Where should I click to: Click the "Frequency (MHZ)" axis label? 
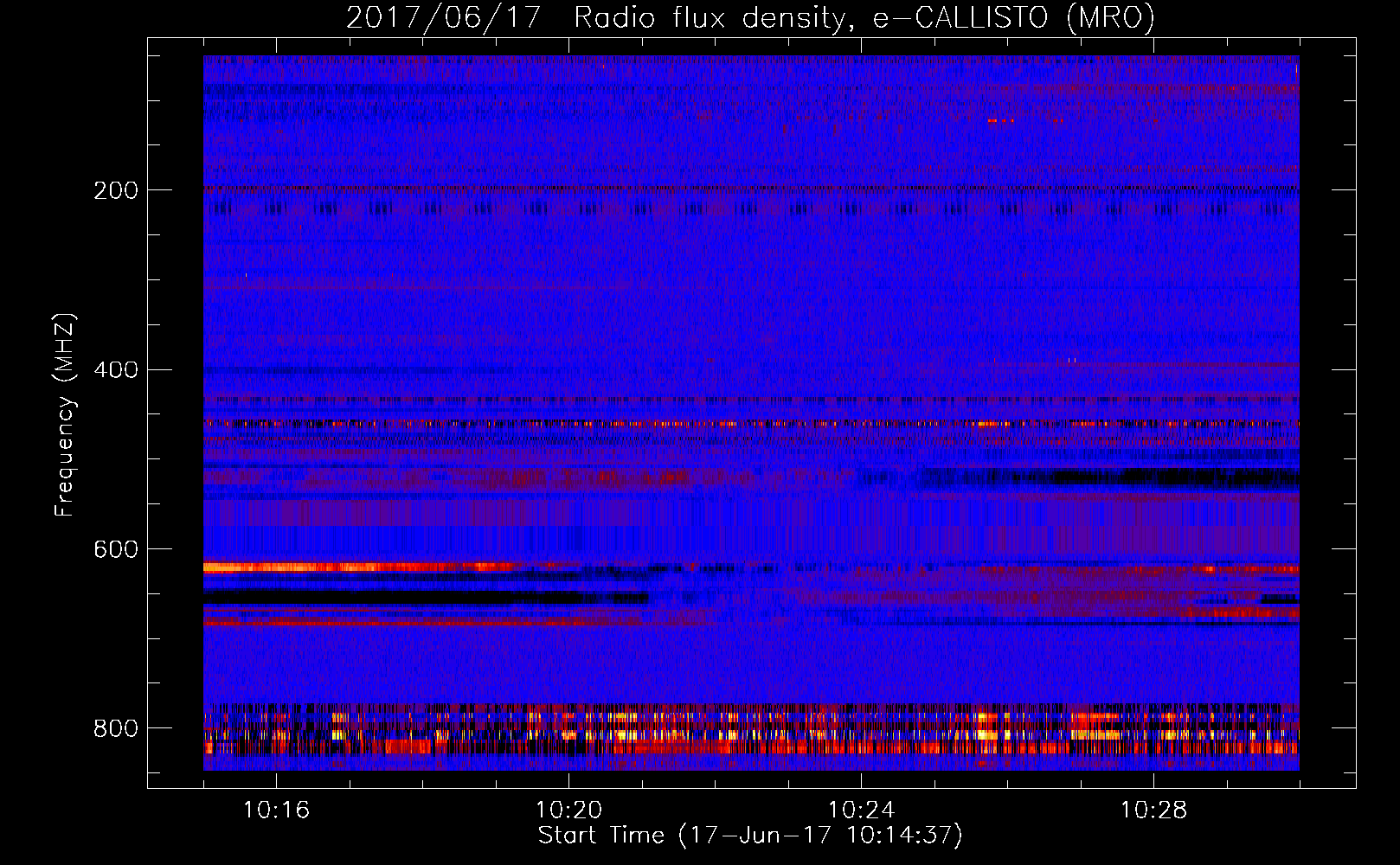click(x=65, y=415)
